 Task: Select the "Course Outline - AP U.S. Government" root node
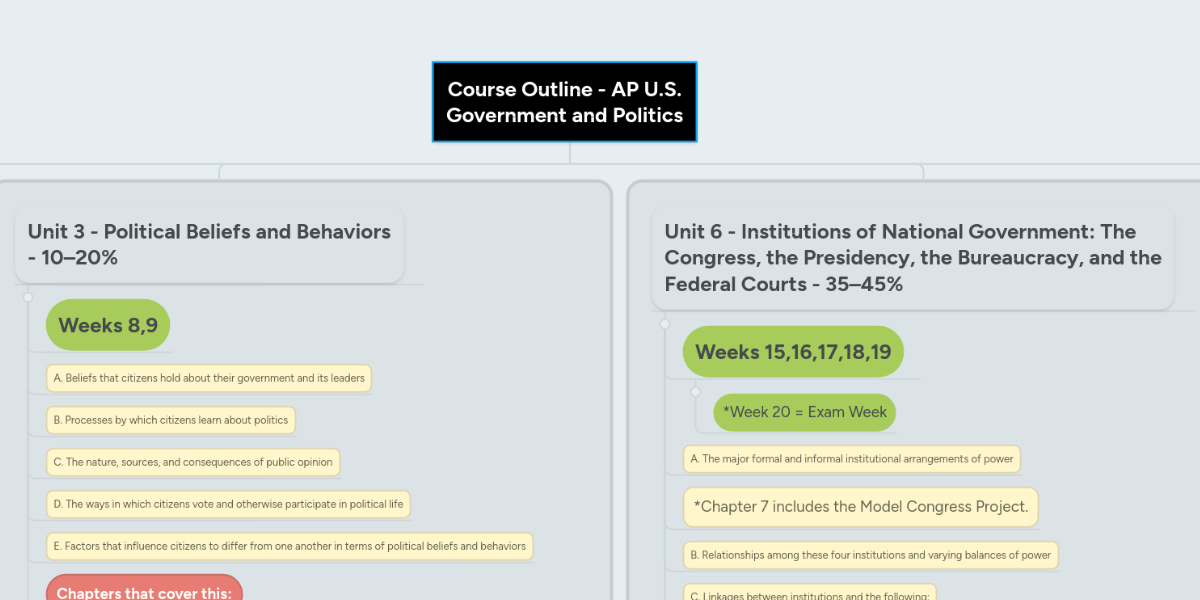pos(564,101)
